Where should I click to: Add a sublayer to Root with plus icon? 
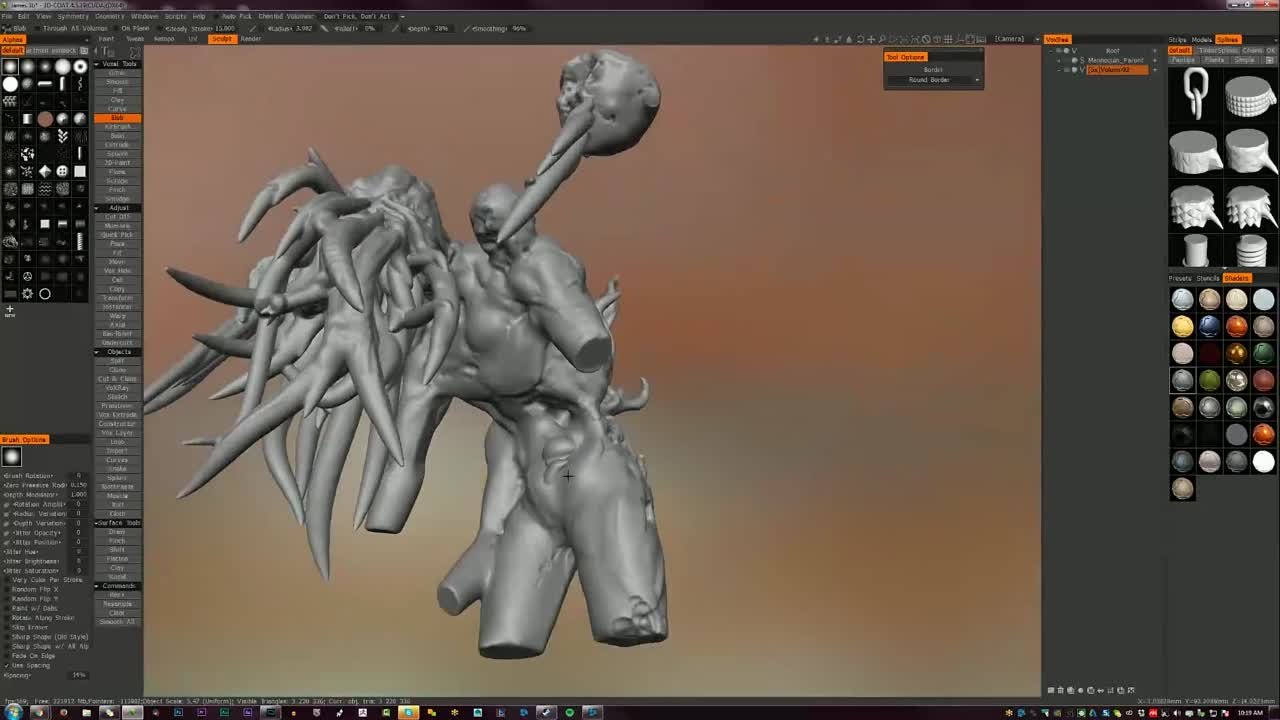(x=1156, y=51)
